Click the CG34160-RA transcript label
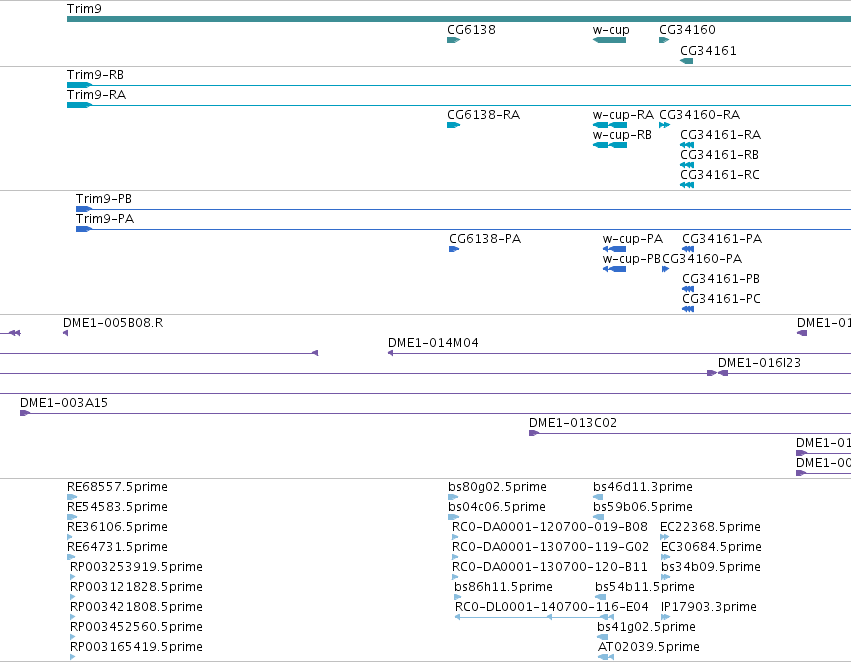Image resolution: width=851 pixels, height=662 pixels. (x=700, y=115)
